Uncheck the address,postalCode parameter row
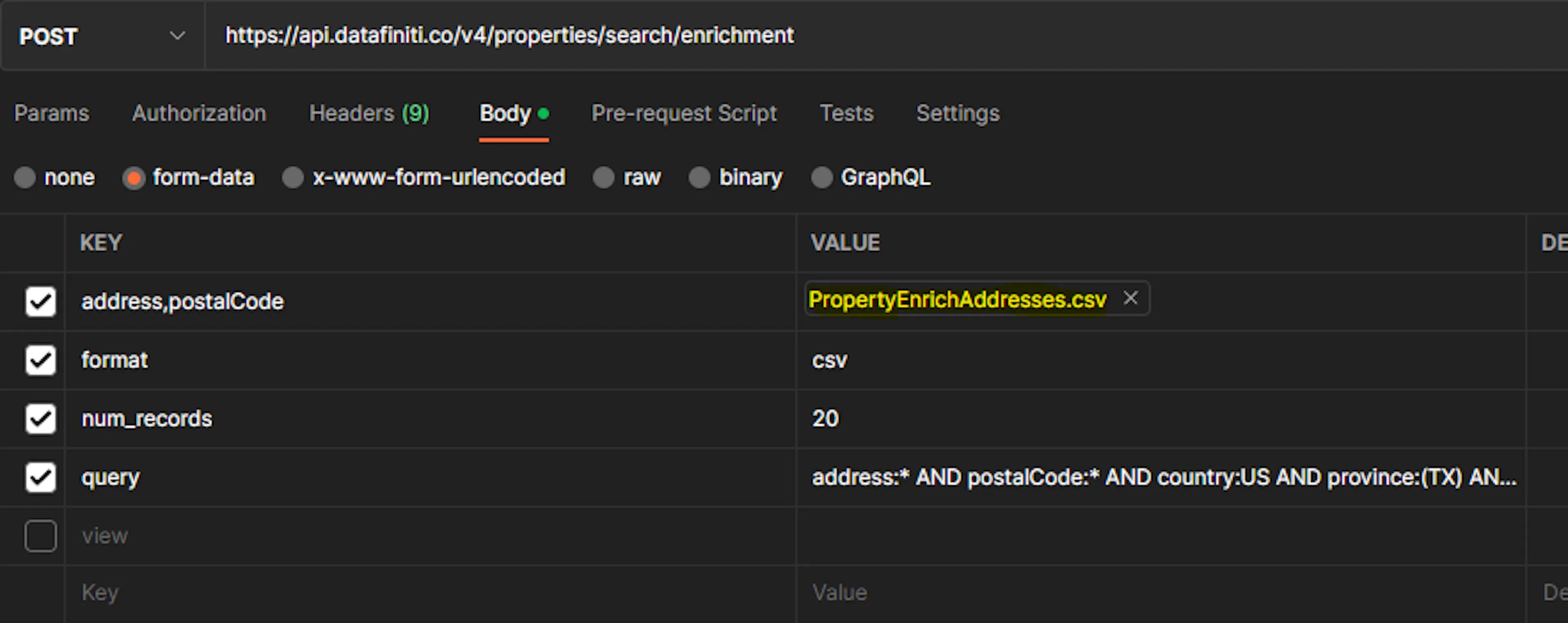Screen dimensions: 1568x623 tap(40, 301)
